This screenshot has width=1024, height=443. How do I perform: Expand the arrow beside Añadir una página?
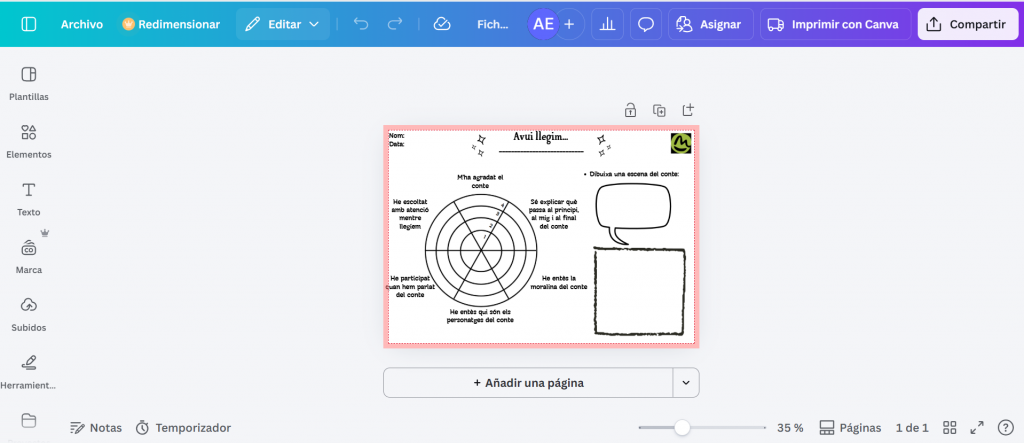point(685,382)
